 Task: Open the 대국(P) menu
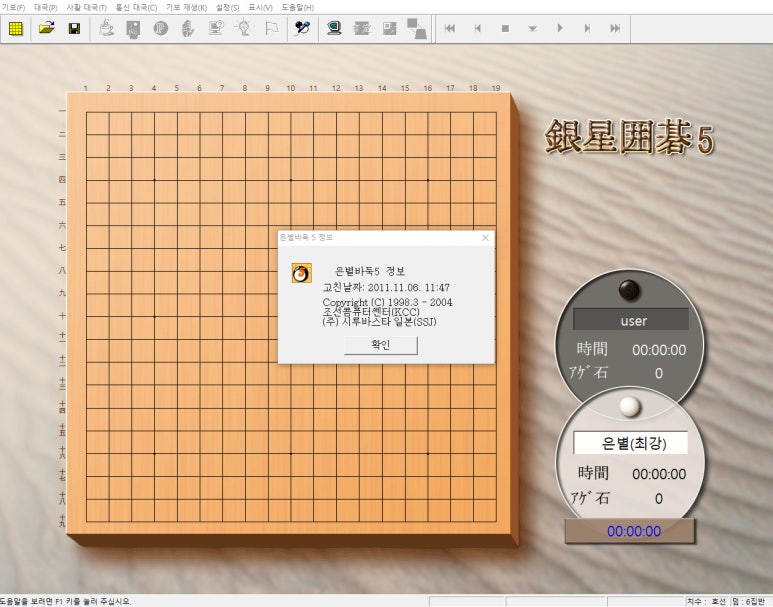[45, 7]
